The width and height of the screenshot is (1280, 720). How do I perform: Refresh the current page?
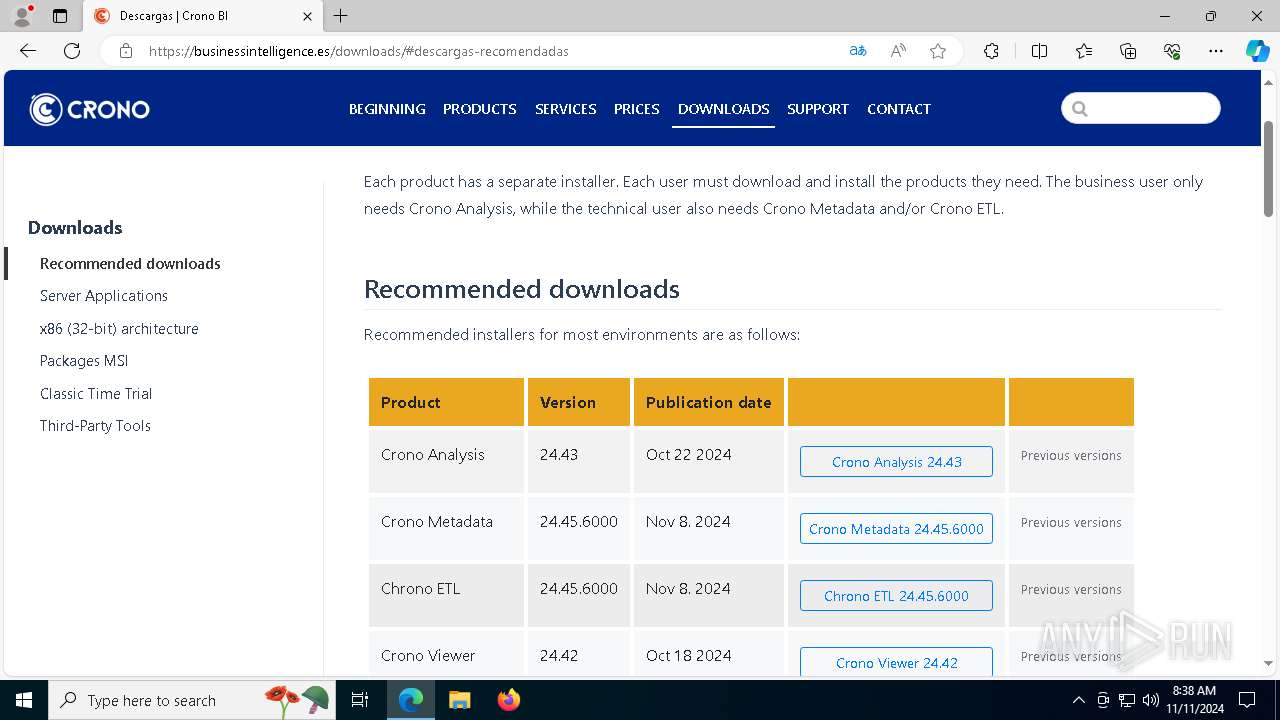pyautogui.click(x=72, y=51)
